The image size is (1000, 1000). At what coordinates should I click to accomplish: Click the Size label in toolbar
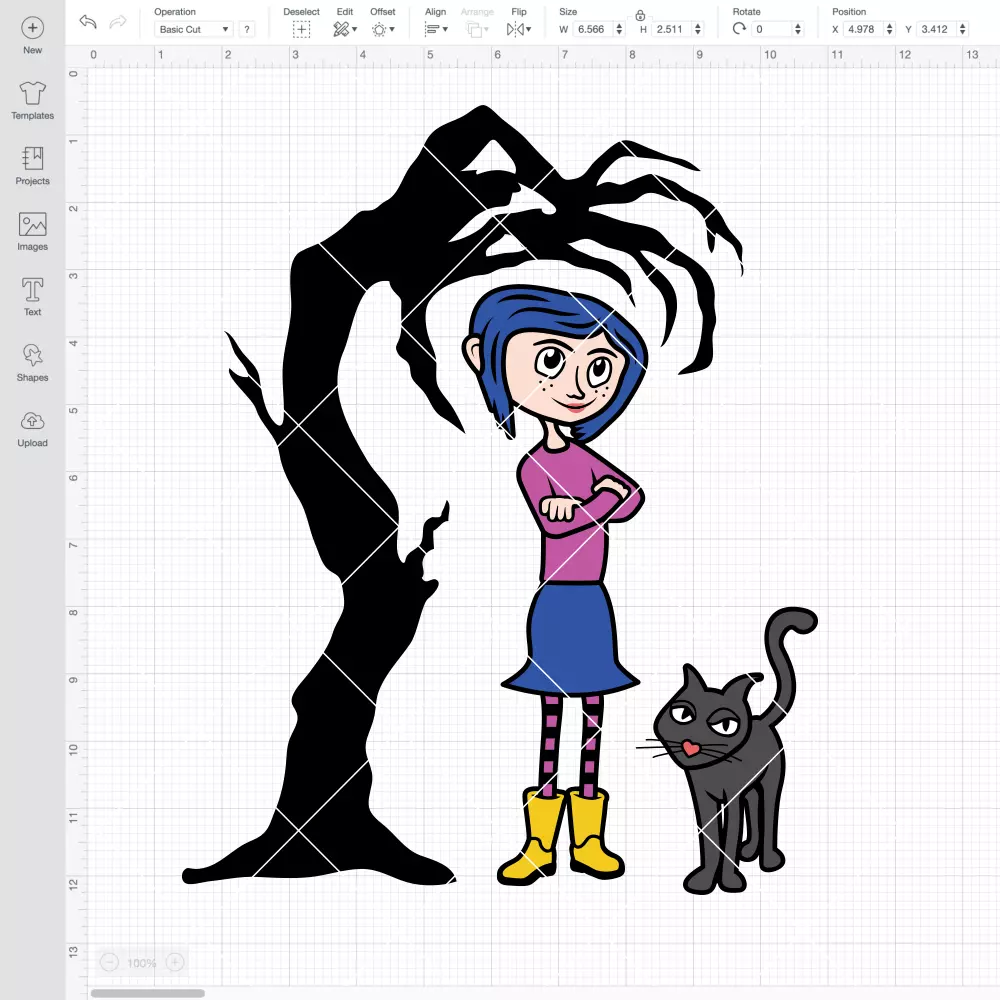[x=568, y=11]
